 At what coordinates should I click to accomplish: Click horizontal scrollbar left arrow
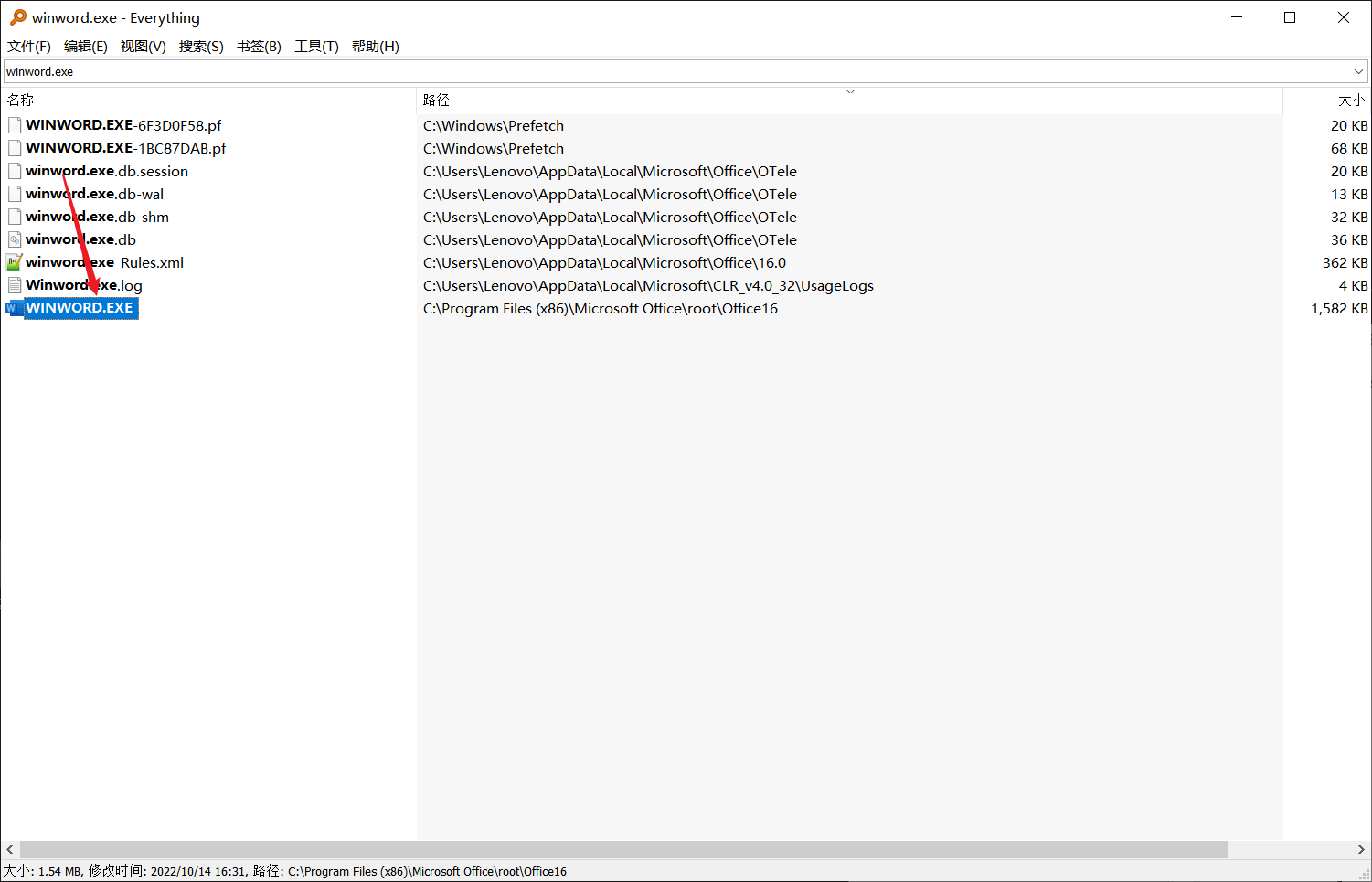click(x=10, y=849)
